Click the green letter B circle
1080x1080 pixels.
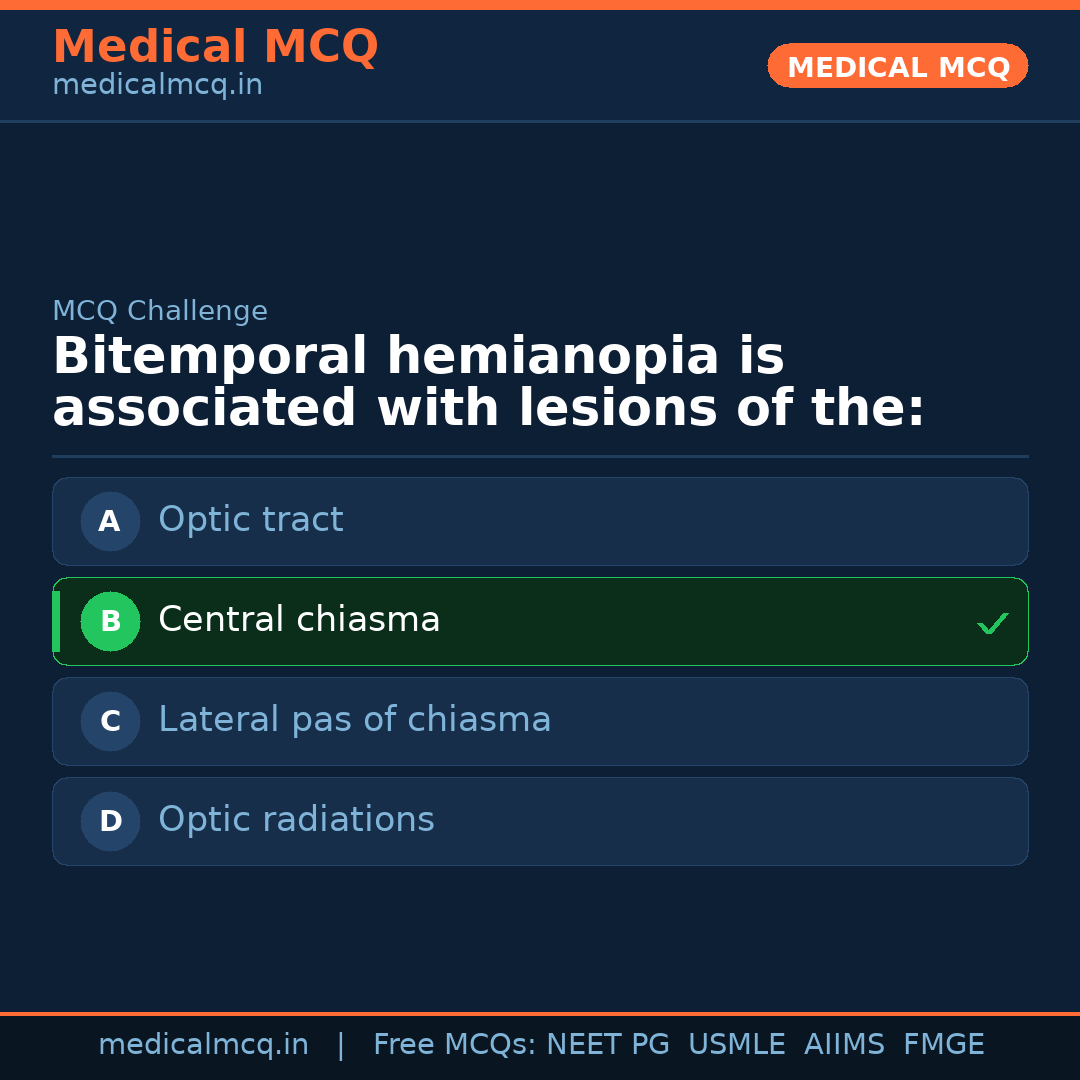(110, 621)
